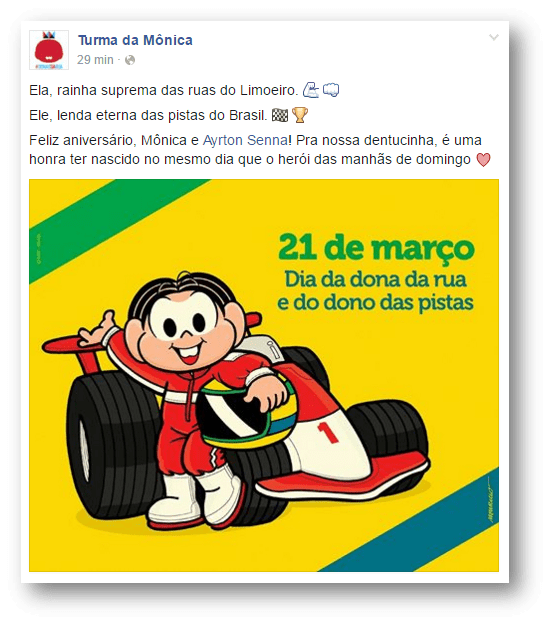This screenshot has height=625, width=551.
Task: Open Turma da Mônica profile picture
Action: 49,50
